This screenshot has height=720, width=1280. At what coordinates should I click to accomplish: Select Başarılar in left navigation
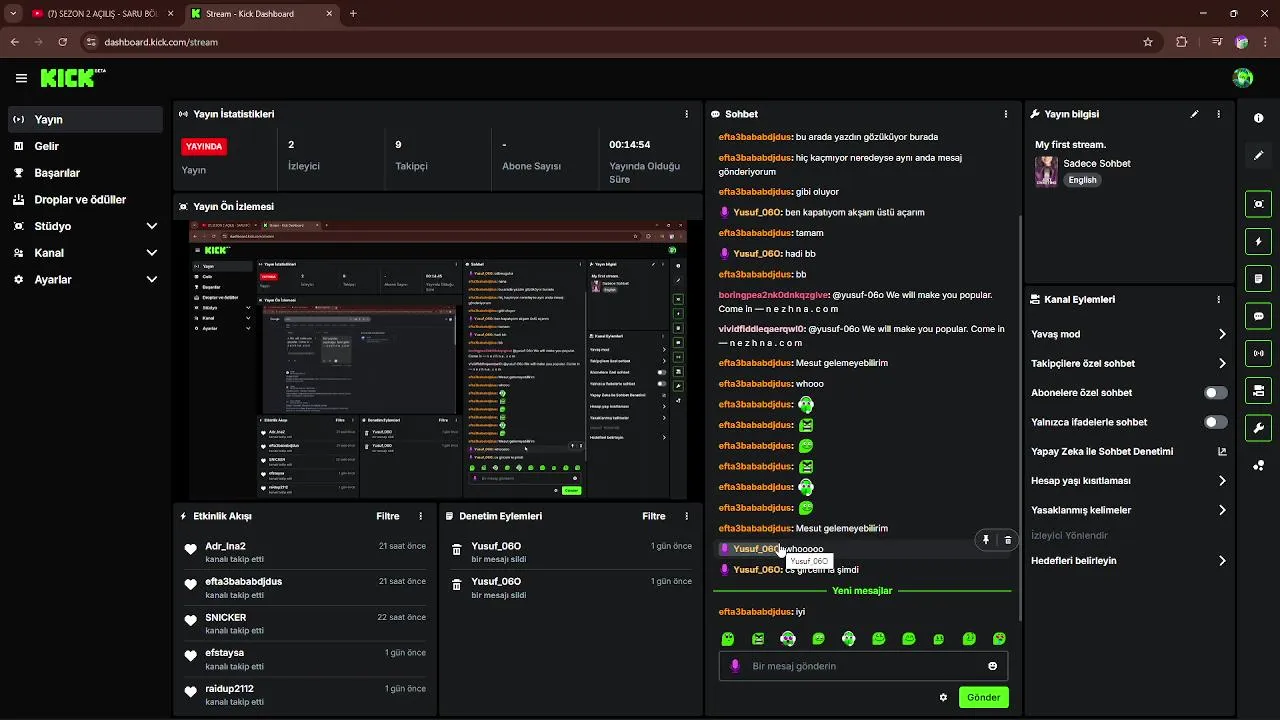pos(86,173)
